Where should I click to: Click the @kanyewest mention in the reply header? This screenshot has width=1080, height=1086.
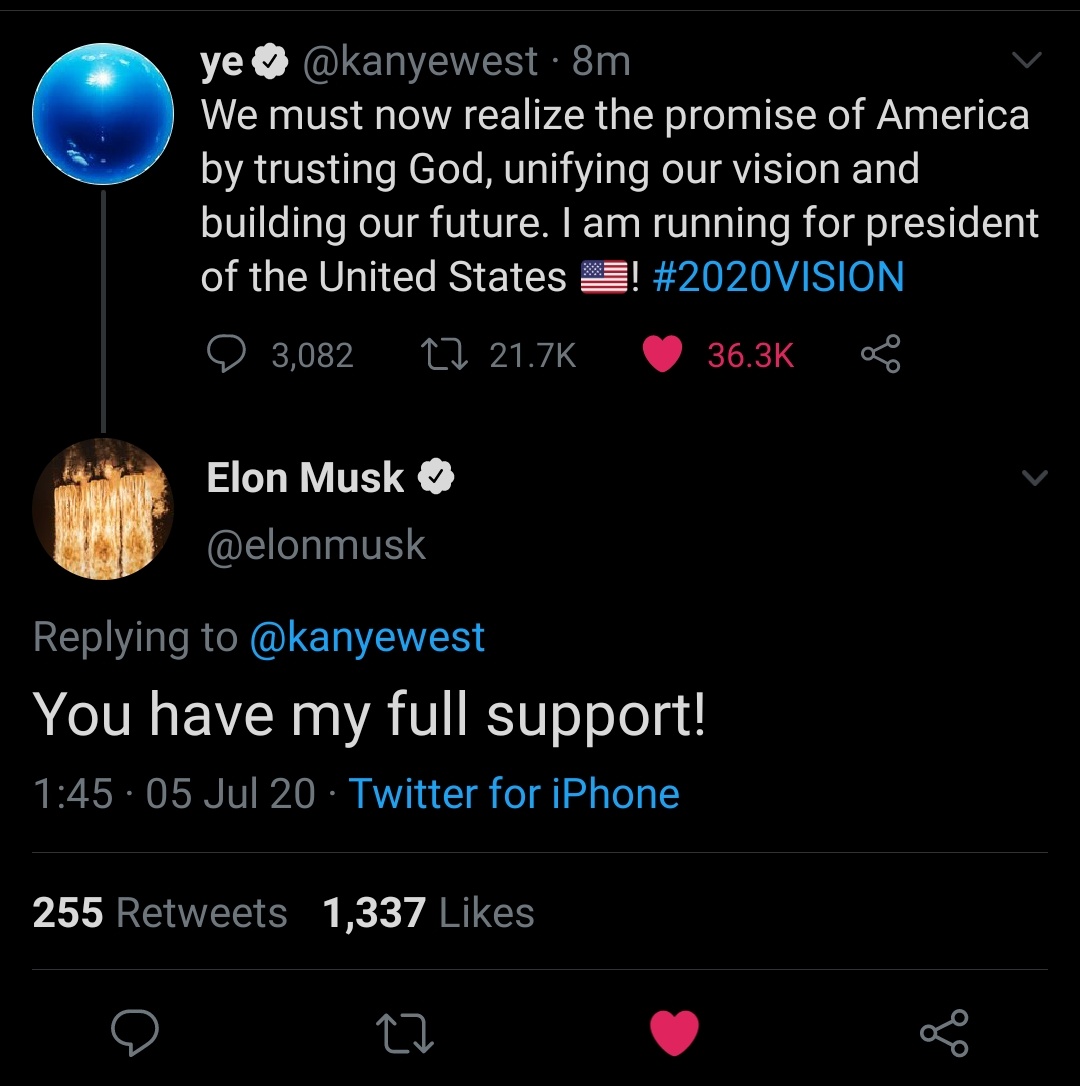pos(368,637)
